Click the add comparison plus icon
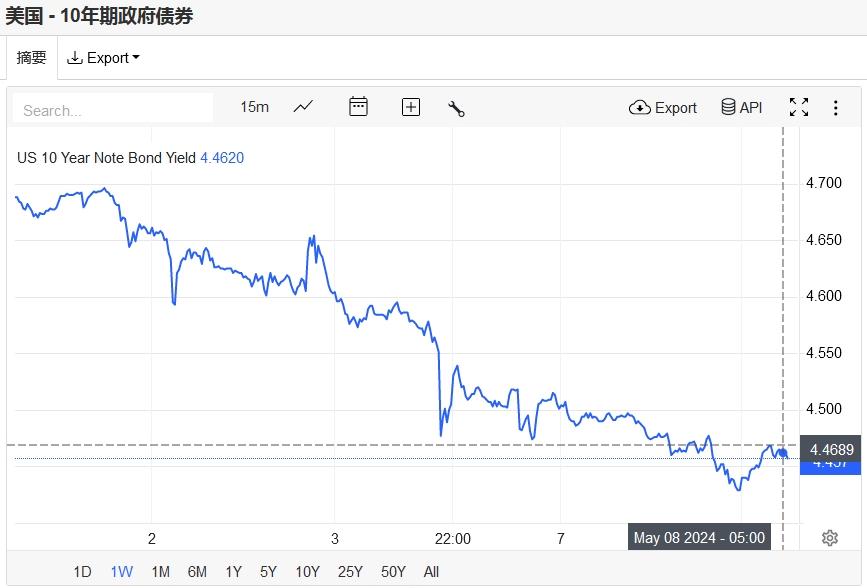The height and width of the screenshot is (588, 867). point(411,107)
